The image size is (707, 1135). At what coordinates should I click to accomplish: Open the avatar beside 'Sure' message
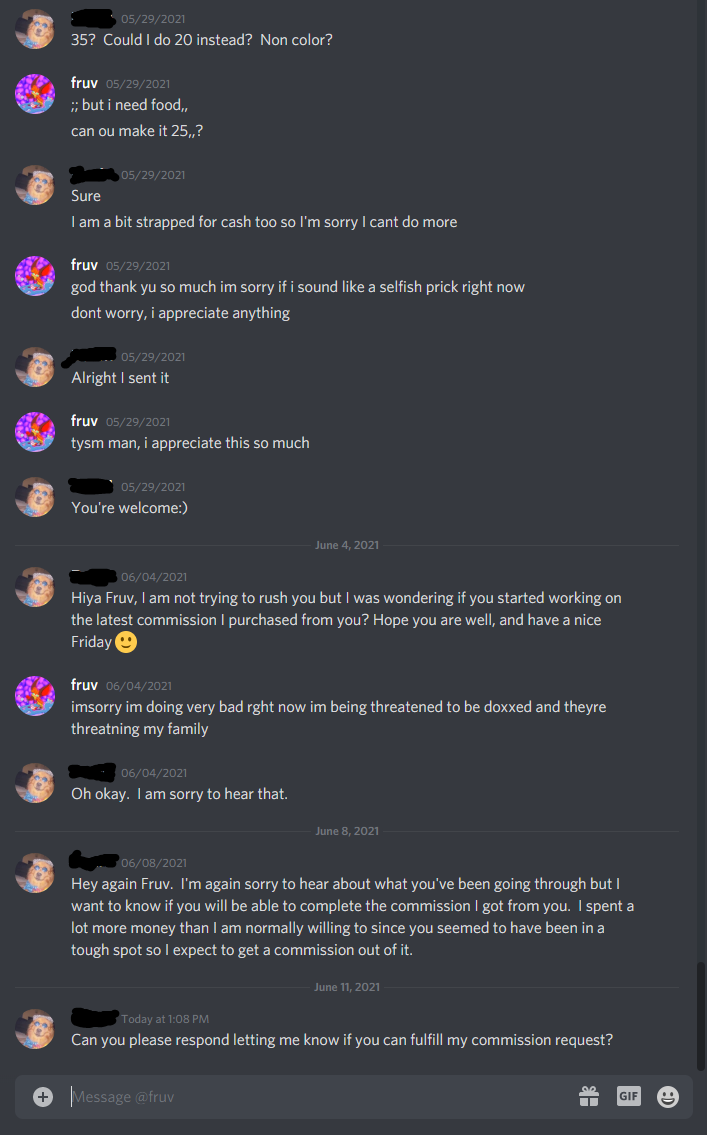click(35, 185)
